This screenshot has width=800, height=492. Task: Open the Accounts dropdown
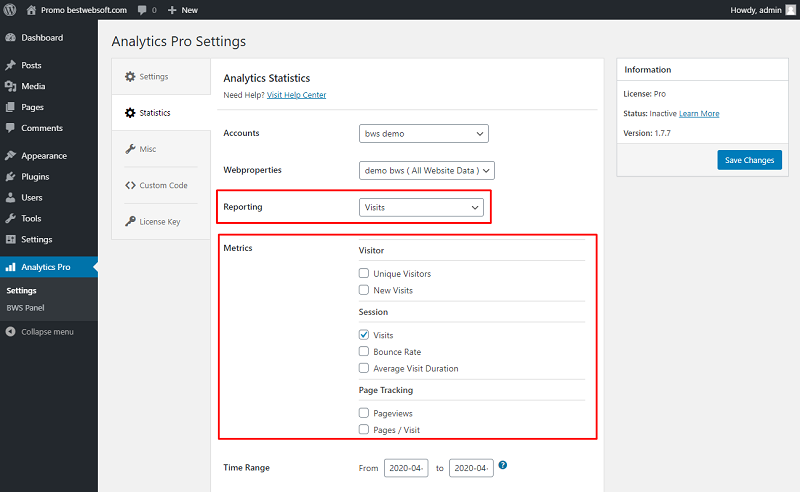click(x=423, y=134)
